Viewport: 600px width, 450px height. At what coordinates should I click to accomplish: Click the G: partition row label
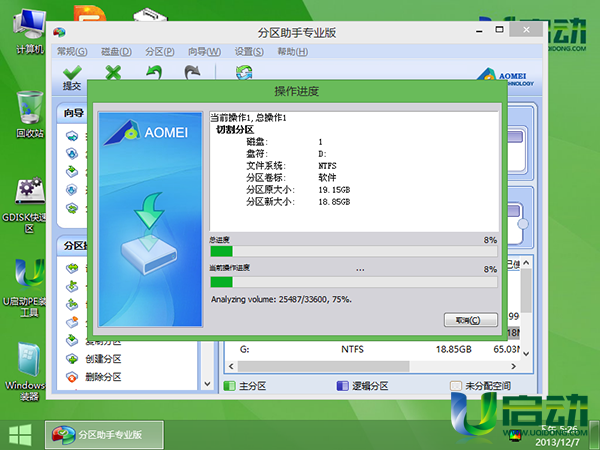[x=244, y=349]
